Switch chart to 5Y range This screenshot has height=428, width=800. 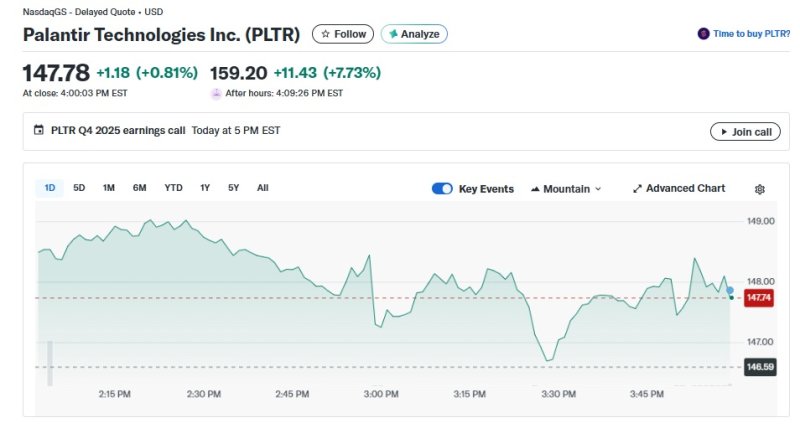pyautogui.click(x=233, y=187)
